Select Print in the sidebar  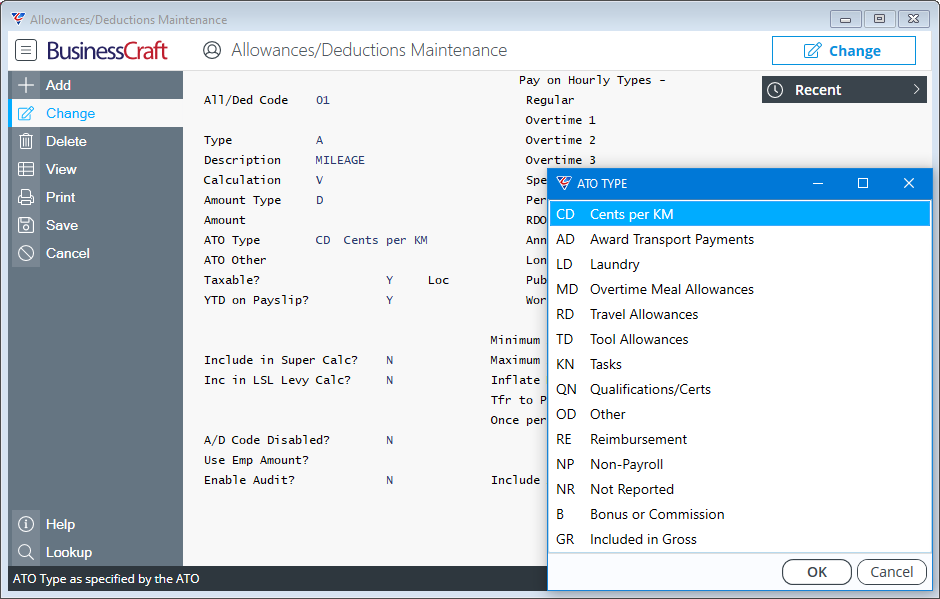tap(96, 197)
